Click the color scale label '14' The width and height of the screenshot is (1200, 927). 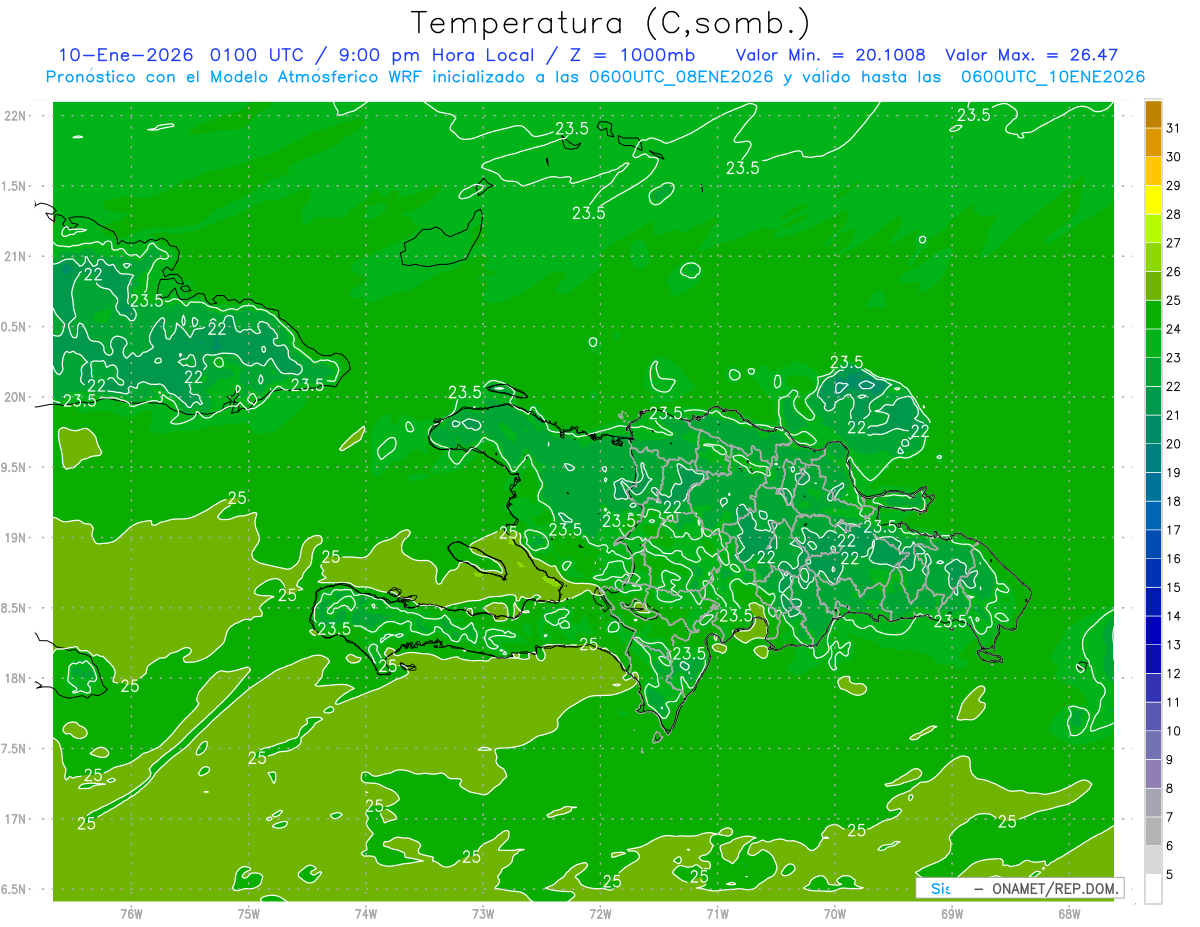[x=1174, y=616]
